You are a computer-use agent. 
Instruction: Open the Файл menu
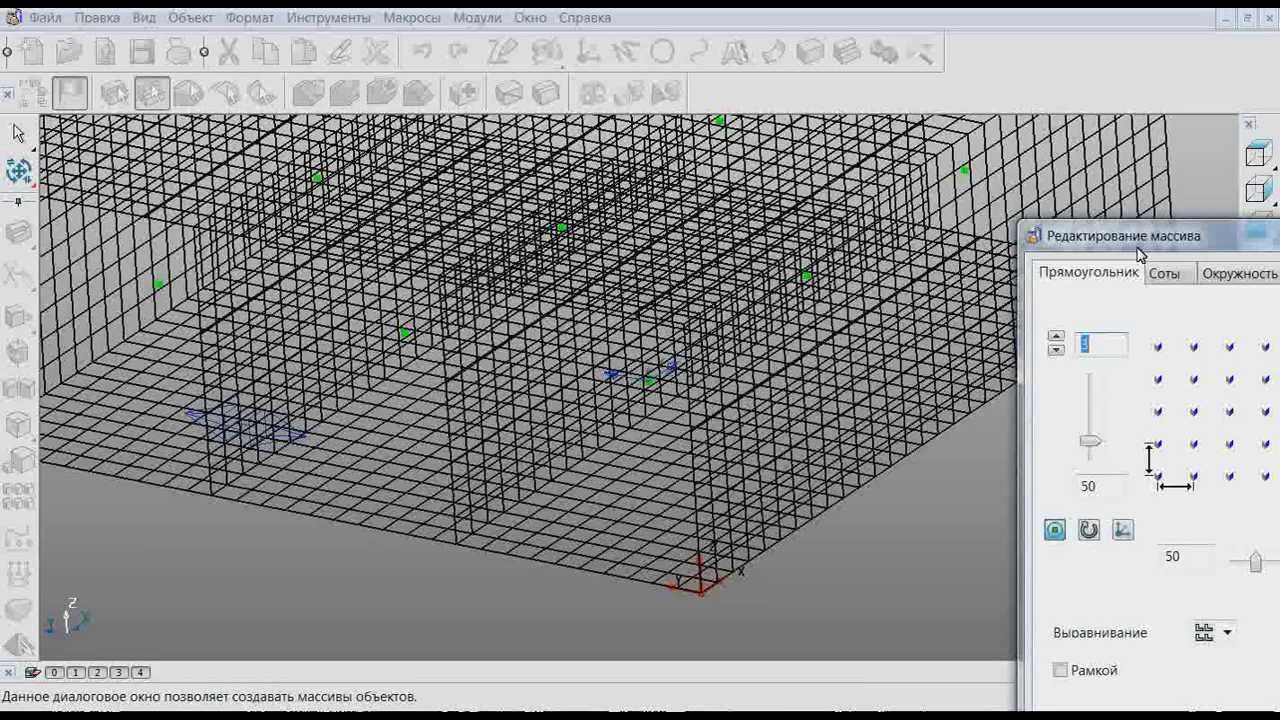coord(45,18)
